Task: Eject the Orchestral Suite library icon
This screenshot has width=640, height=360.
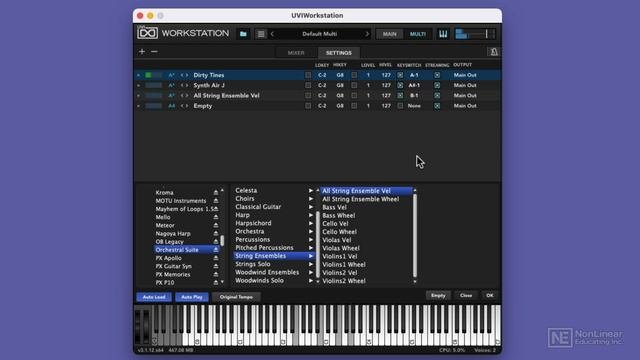Action: (216, 249)
